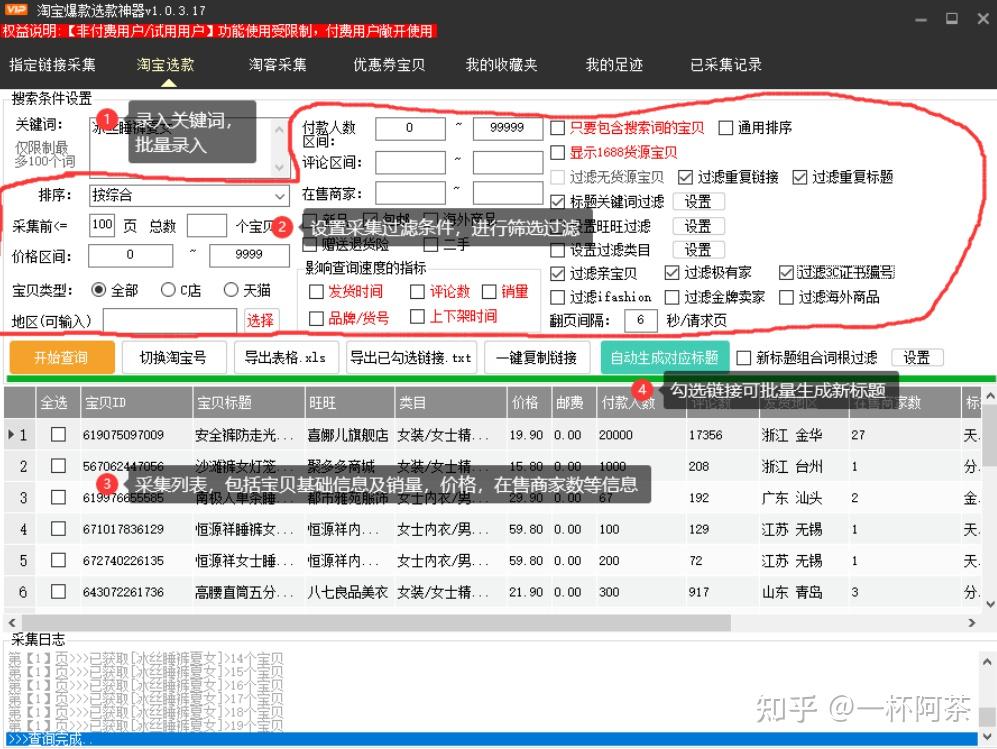Click the 翻页间隔 field showing 6
This screenshot has height=749, width=997.
(640, 320)
